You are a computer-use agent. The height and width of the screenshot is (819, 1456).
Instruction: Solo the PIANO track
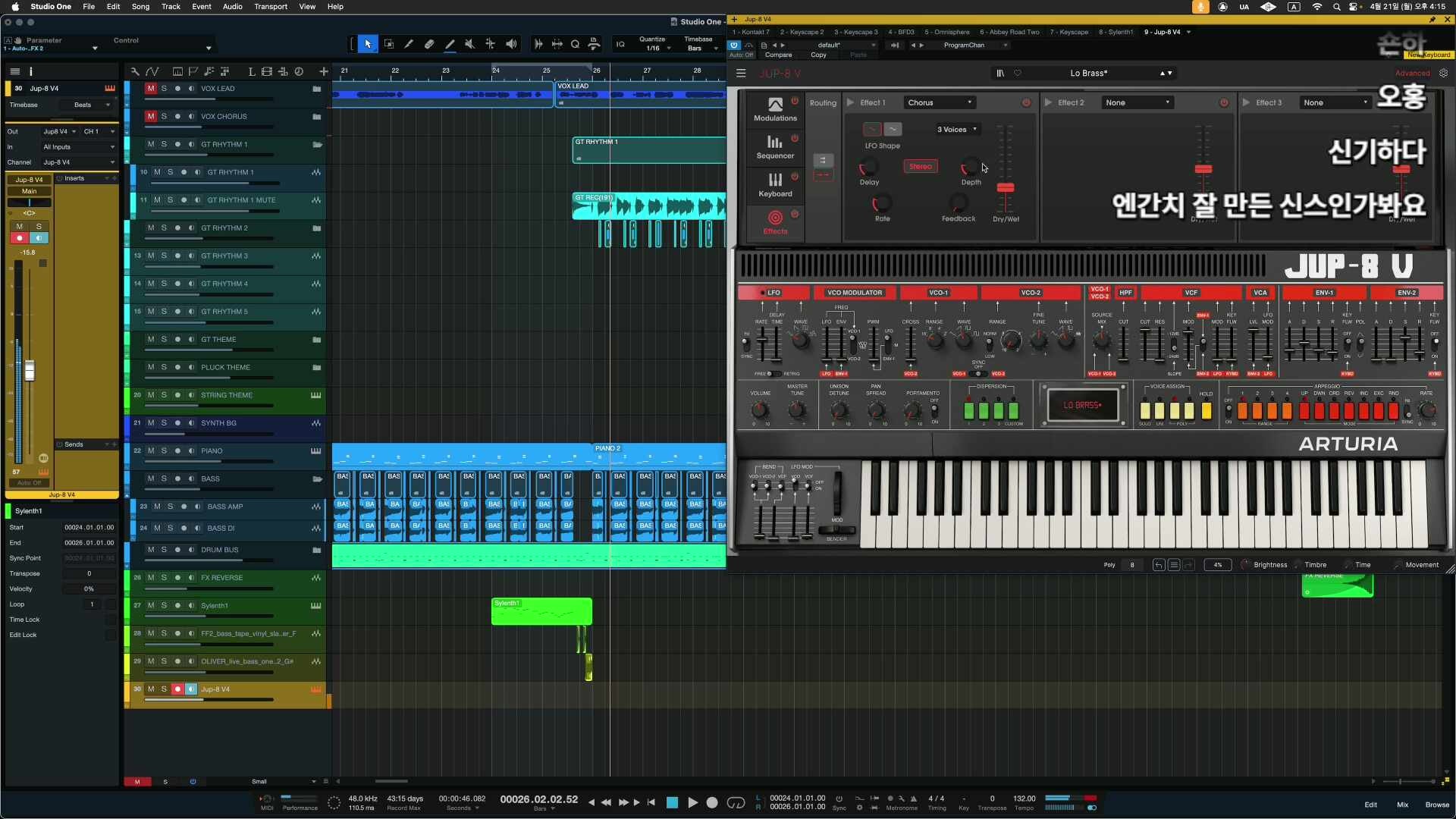click(x=164, y=451)
